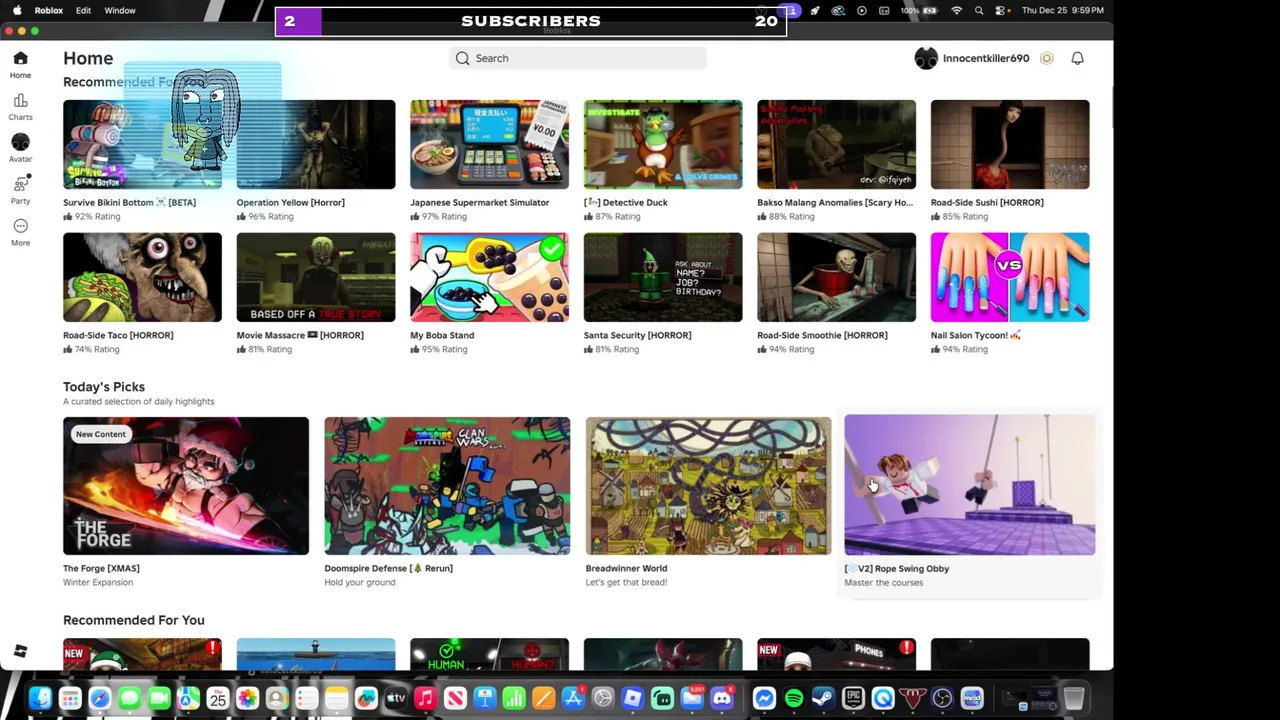Open Photos from the dock
Screen dimensions: 1280x720
tap(247, 698)
